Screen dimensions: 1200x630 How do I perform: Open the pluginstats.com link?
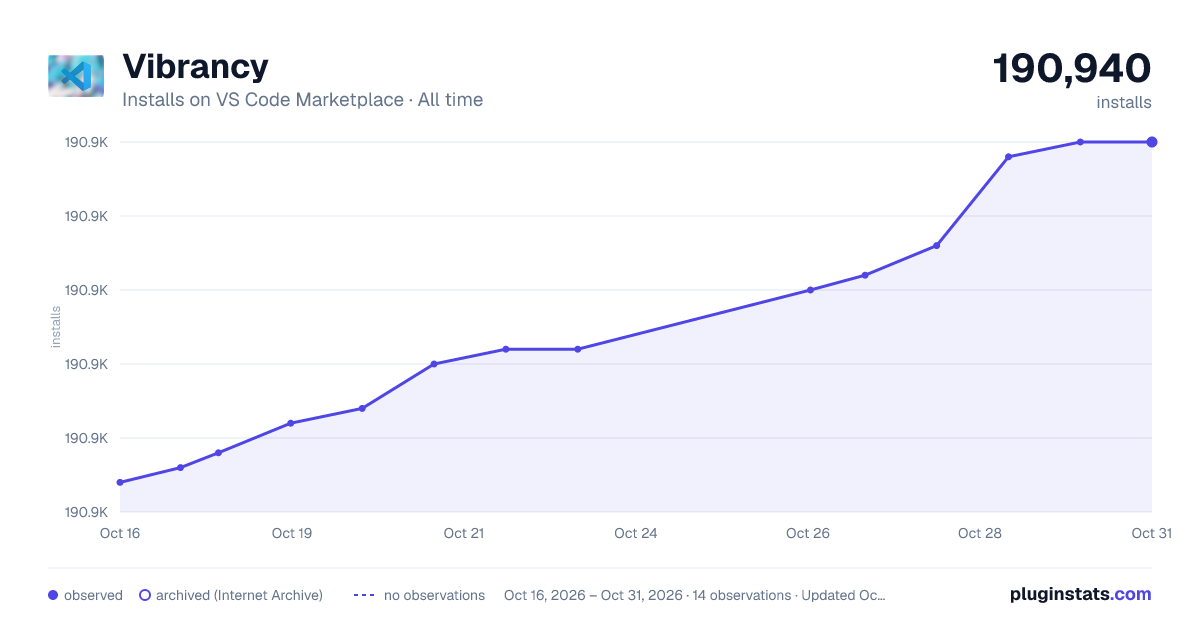pos(1080,594)
